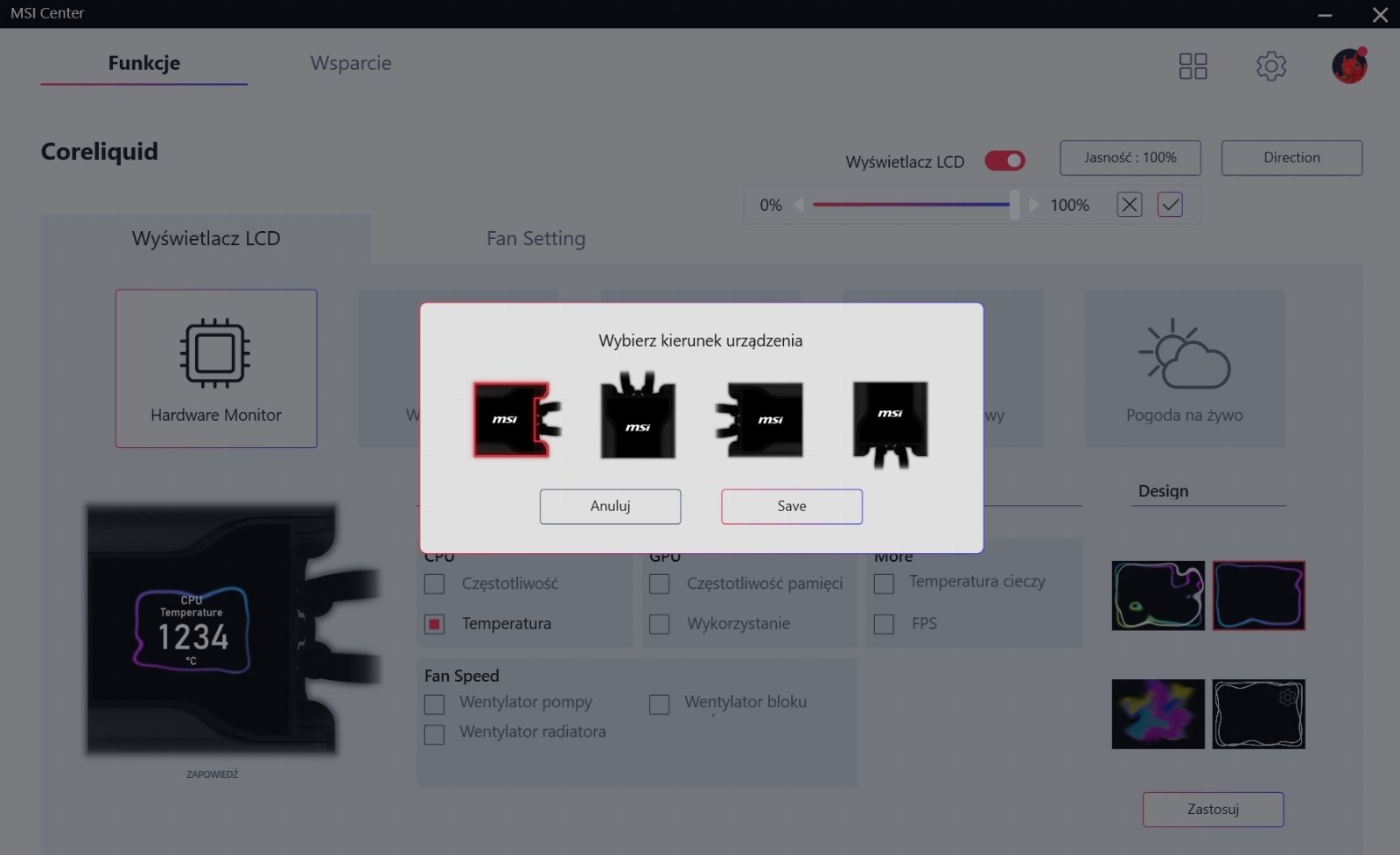Screen dimensions: 1400x855
Task: Click the Zastosuj apply button
Action: click(1213, 809)
